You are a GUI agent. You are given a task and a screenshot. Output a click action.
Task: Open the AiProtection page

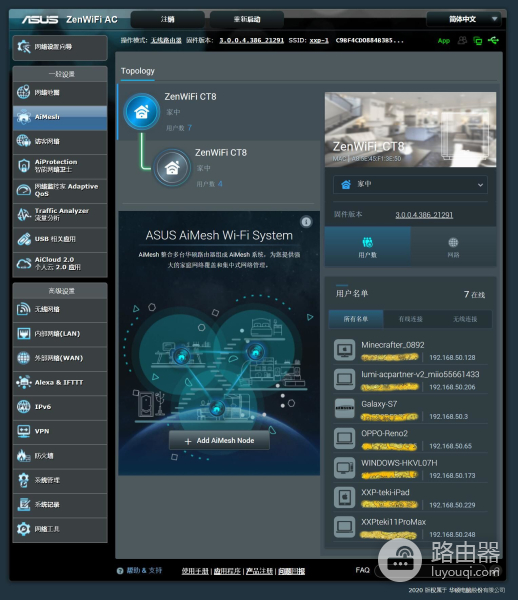coord(60,166)
